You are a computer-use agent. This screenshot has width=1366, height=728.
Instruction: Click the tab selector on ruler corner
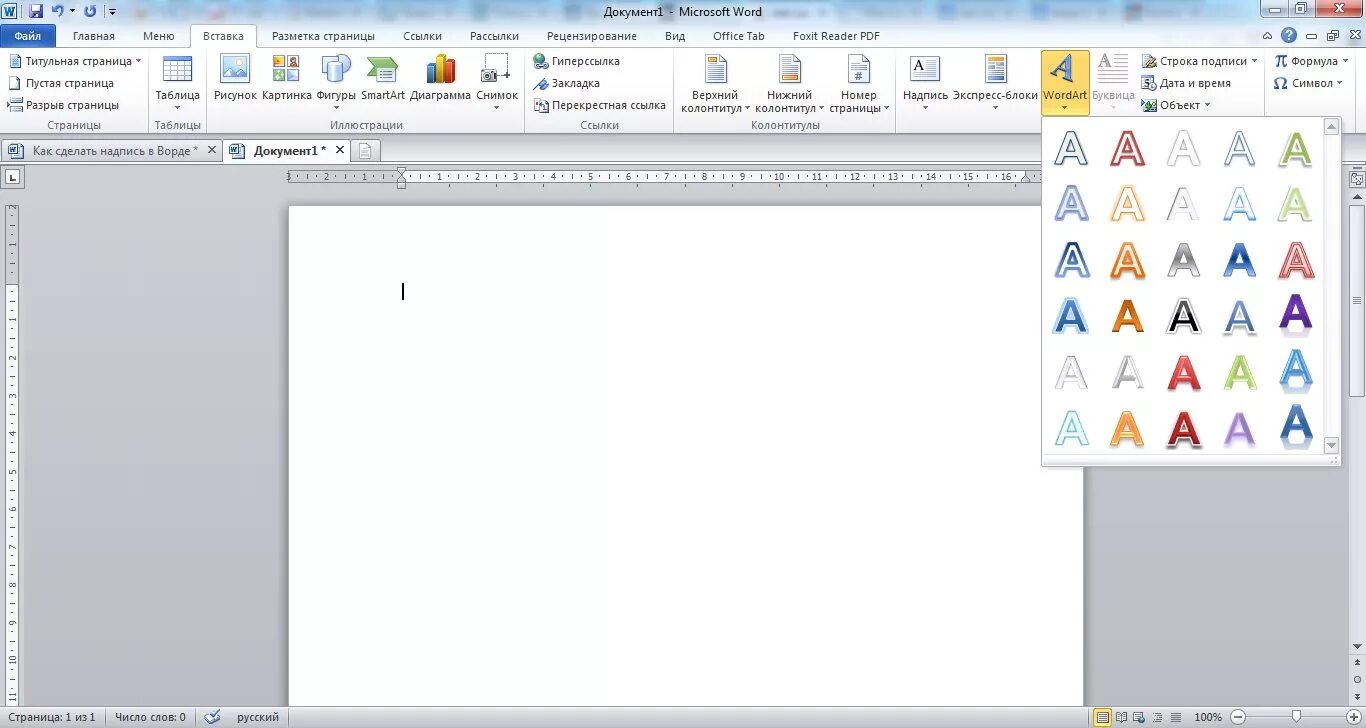(x=13, y=177)
